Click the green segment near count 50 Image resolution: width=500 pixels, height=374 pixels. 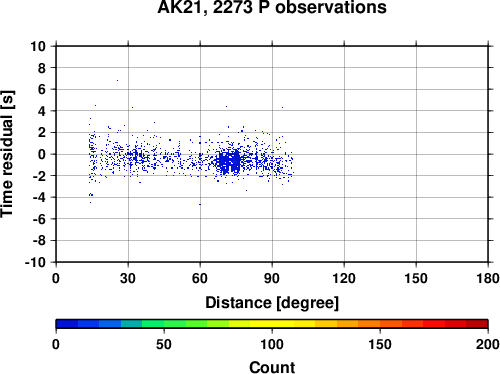[x=164, y=324]
